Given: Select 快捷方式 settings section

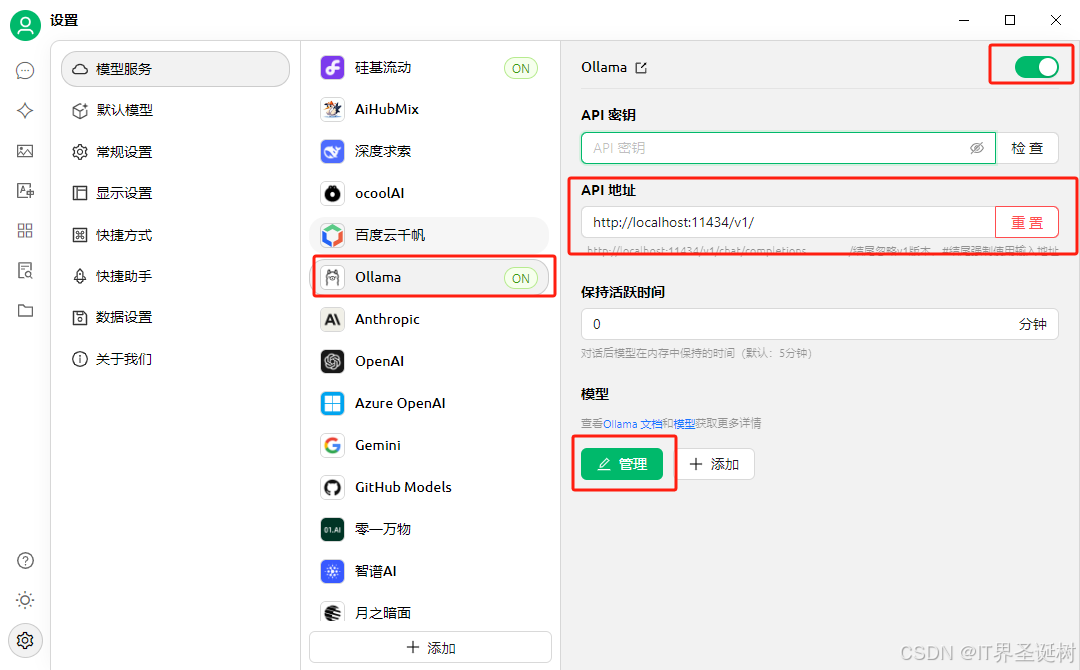Looking at the screenshot, I should [176, 235].
